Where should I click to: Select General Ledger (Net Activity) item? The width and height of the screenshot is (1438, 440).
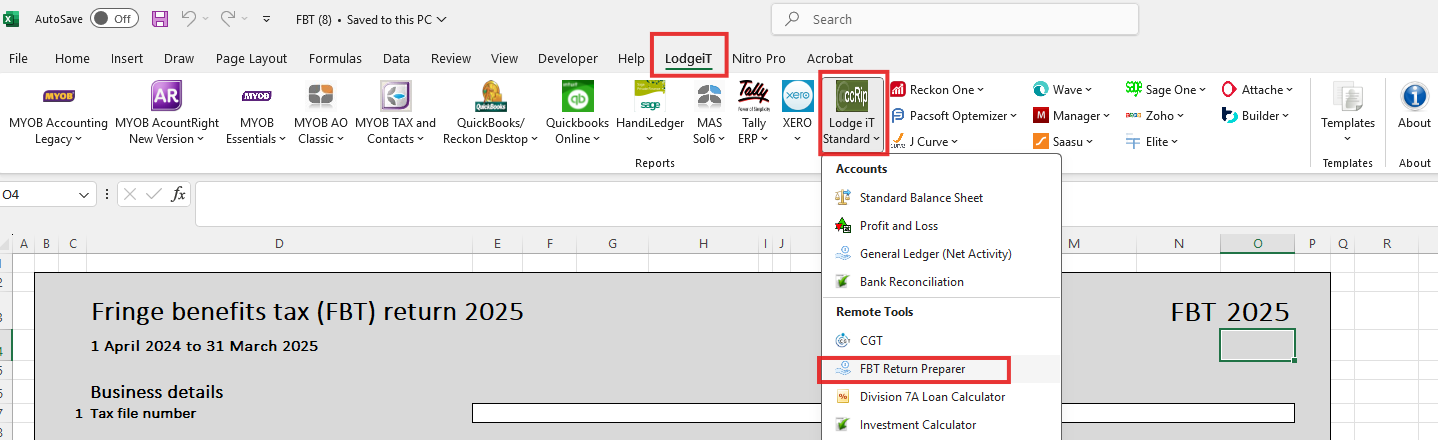point(941,254)
